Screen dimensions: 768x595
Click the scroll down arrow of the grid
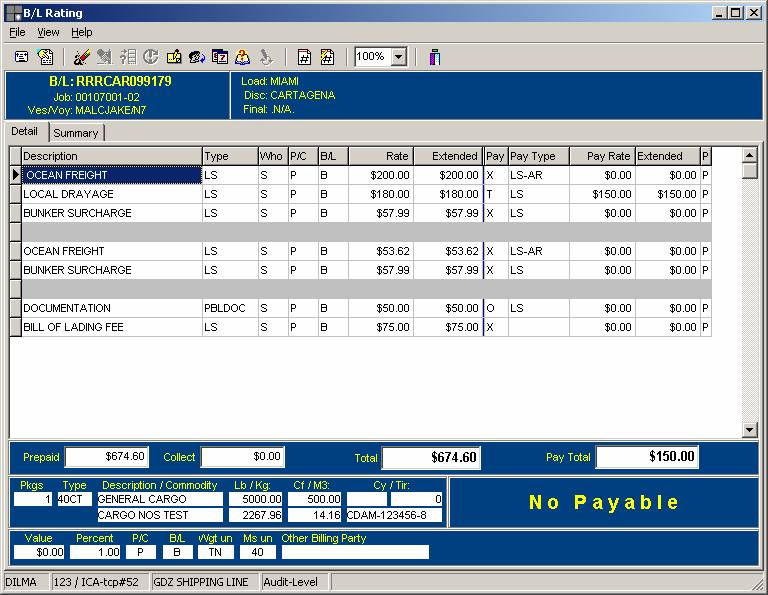coord(750,430)
